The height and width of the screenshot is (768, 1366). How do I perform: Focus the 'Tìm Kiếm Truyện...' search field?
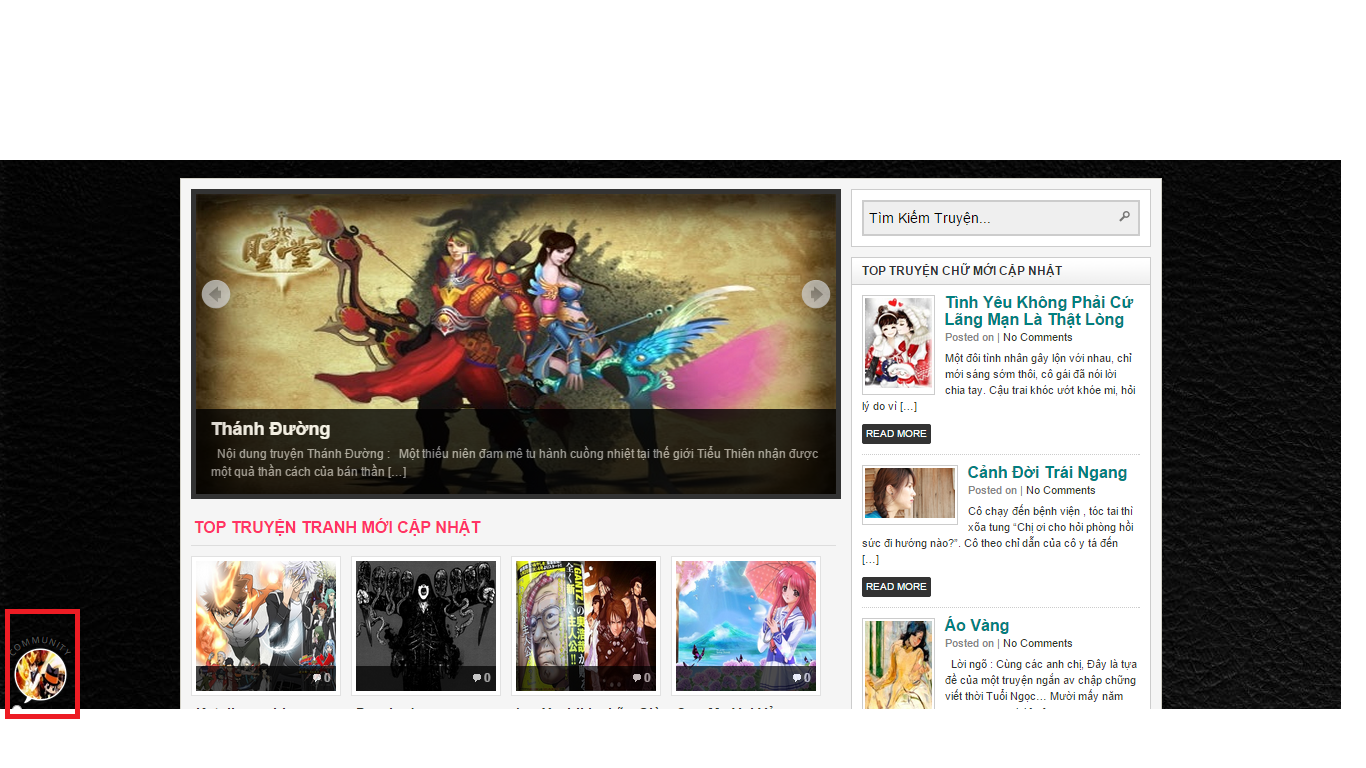coord(1001,218)
